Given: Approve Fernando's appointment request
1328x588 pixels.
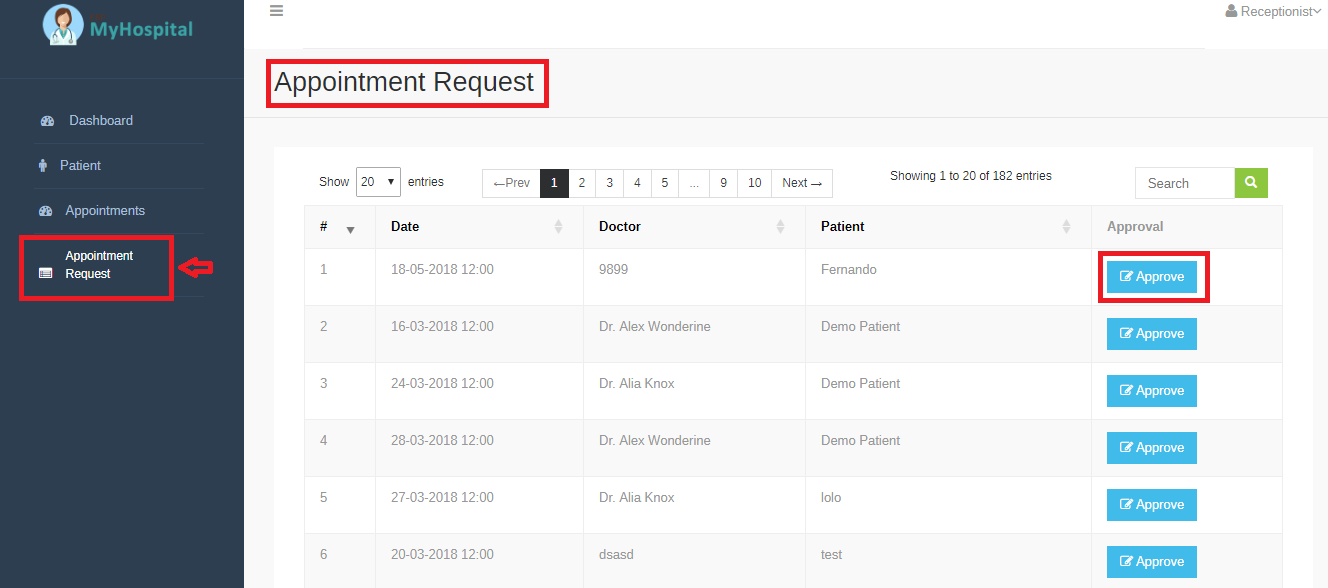Looking at the screenshot, I should (x=1152, y=277).
